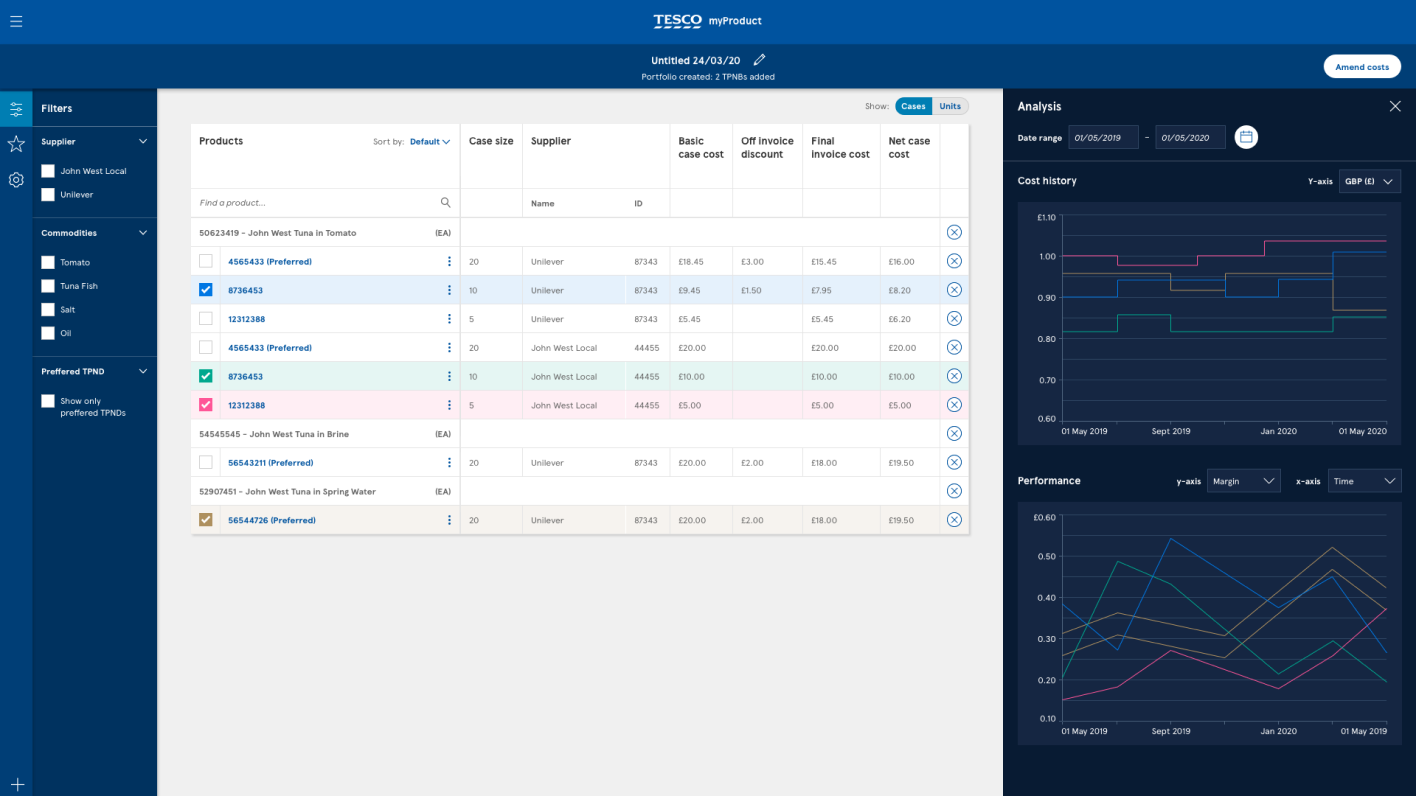The image size is (1416, 796).
Task: Edit the start date 01/05/2019 field
Action: click(1103, 137)
